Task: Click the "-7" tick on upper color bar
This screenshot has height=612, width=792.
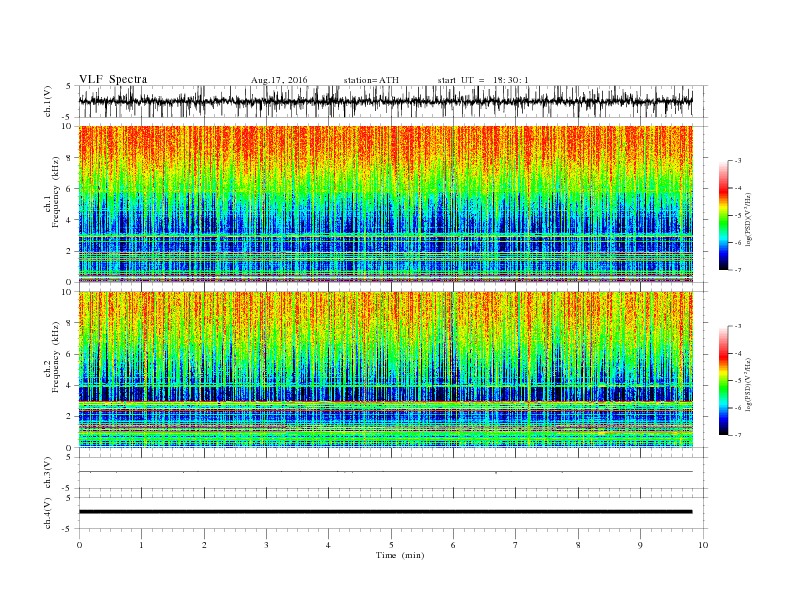Action: [x=737, y=270]
